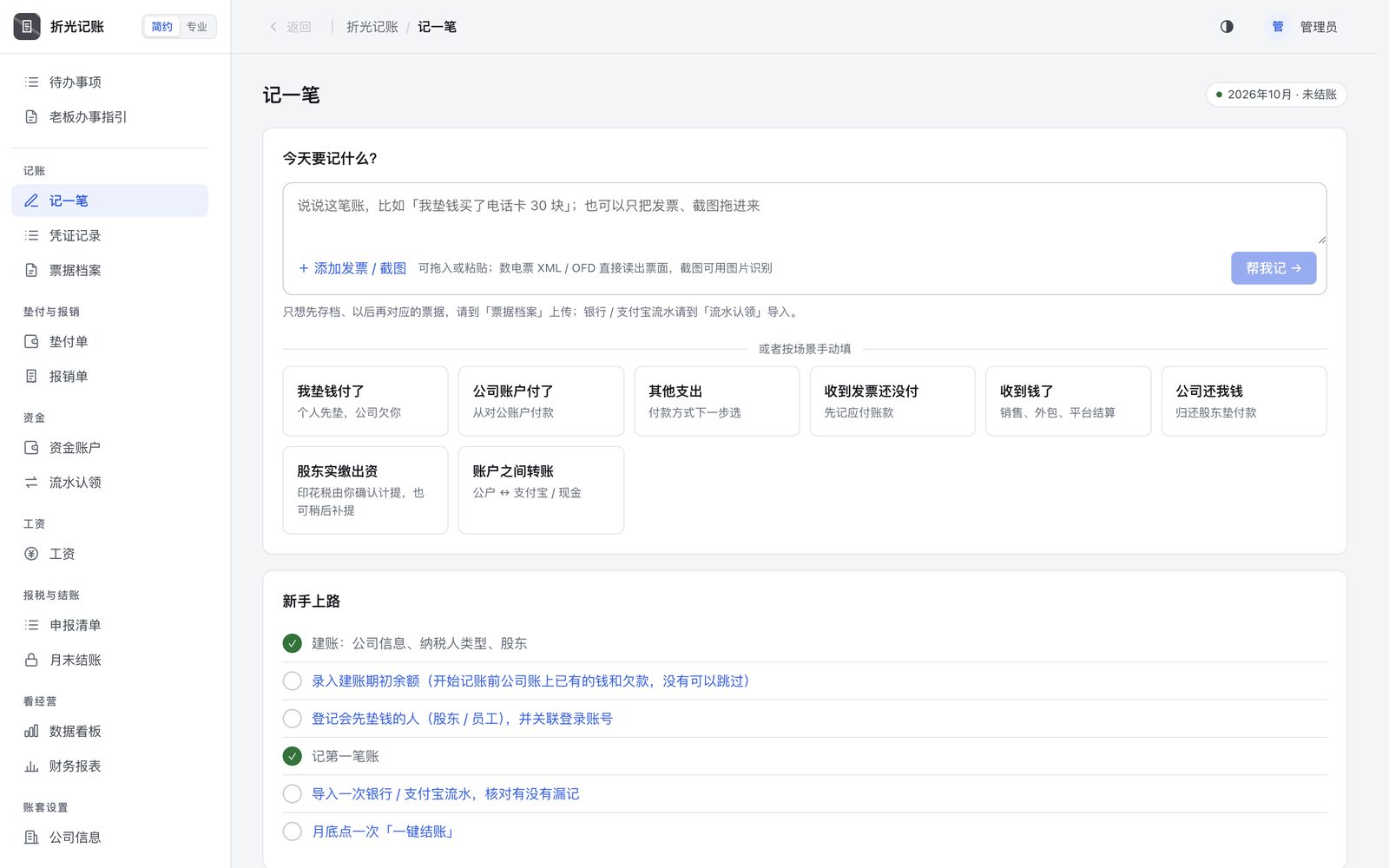Switch to 专业 mode

point(197,27)
